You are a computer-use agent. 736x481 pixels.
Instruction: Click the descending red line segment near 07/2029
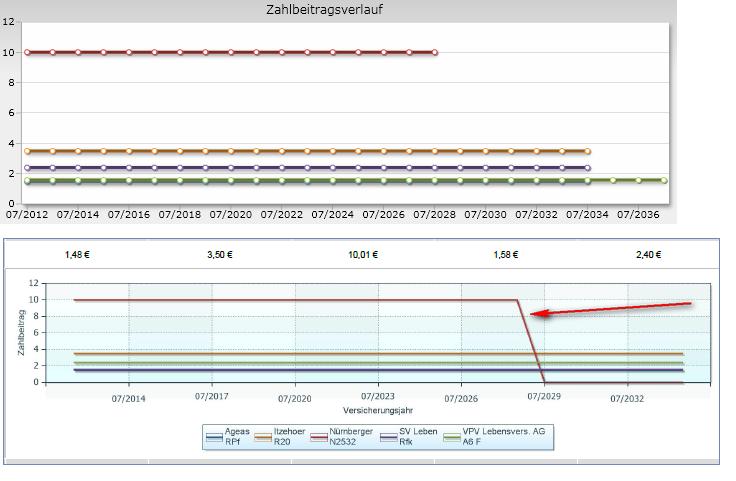point(531,341)
